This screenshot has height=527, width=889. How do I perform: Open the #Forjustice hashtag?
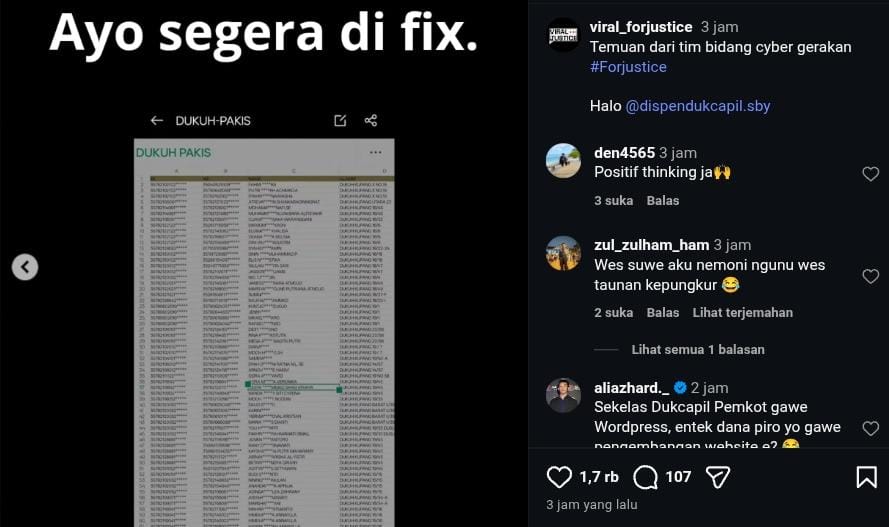[628, 67]
